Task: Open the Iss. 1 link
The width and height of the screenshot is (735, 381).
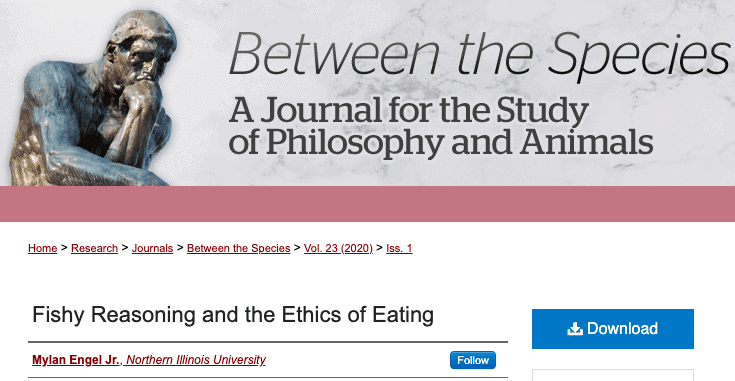Action: [x=399, y=248]
